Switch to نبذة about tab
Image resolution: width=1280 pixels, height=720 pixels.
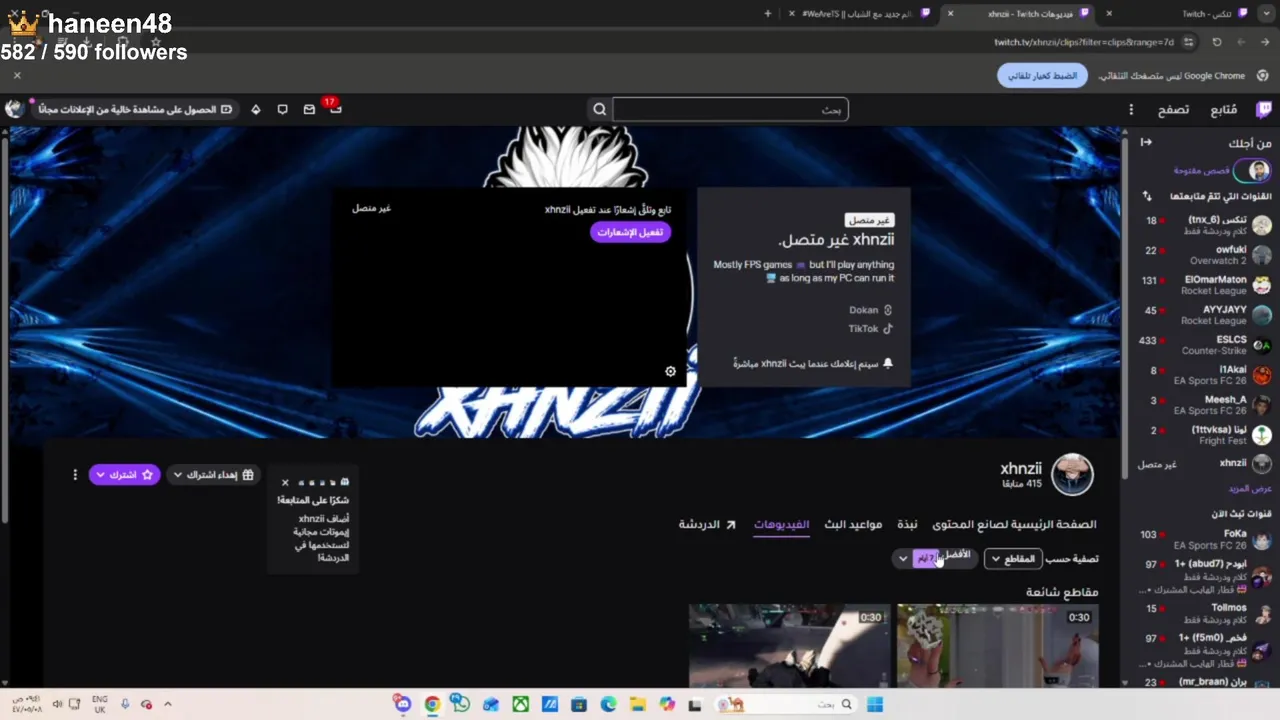click(x=907, y=524)
